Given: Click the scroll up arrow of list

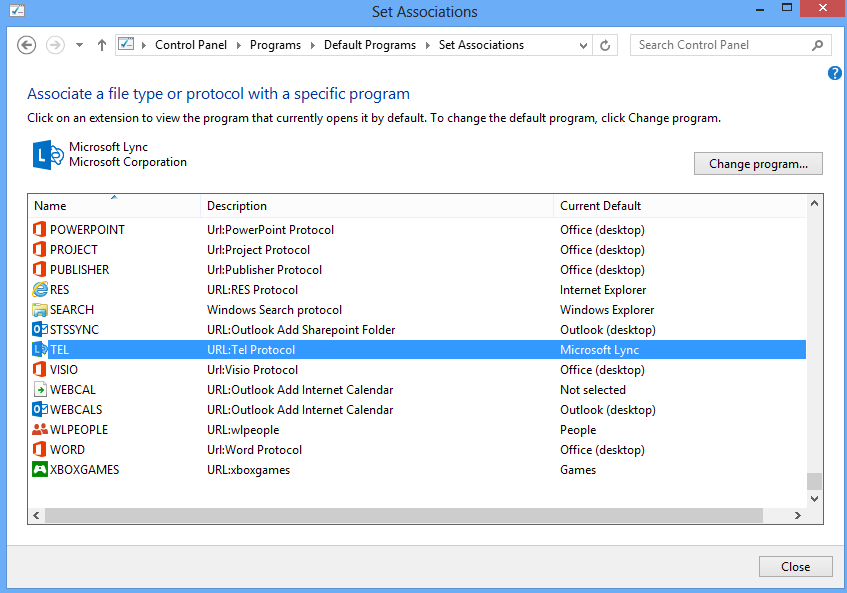Looking at the screenshot, I should pos(814,204).
